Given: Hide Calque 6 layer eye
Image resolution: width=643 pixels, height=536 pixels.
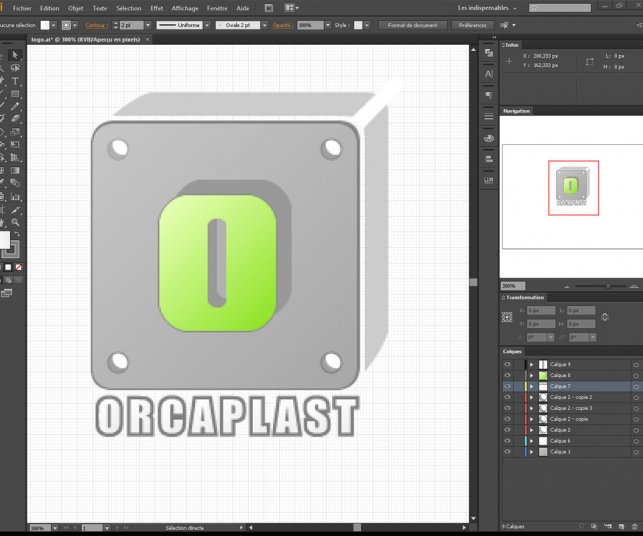Looking at the screenshot, I should coord(507,441).
